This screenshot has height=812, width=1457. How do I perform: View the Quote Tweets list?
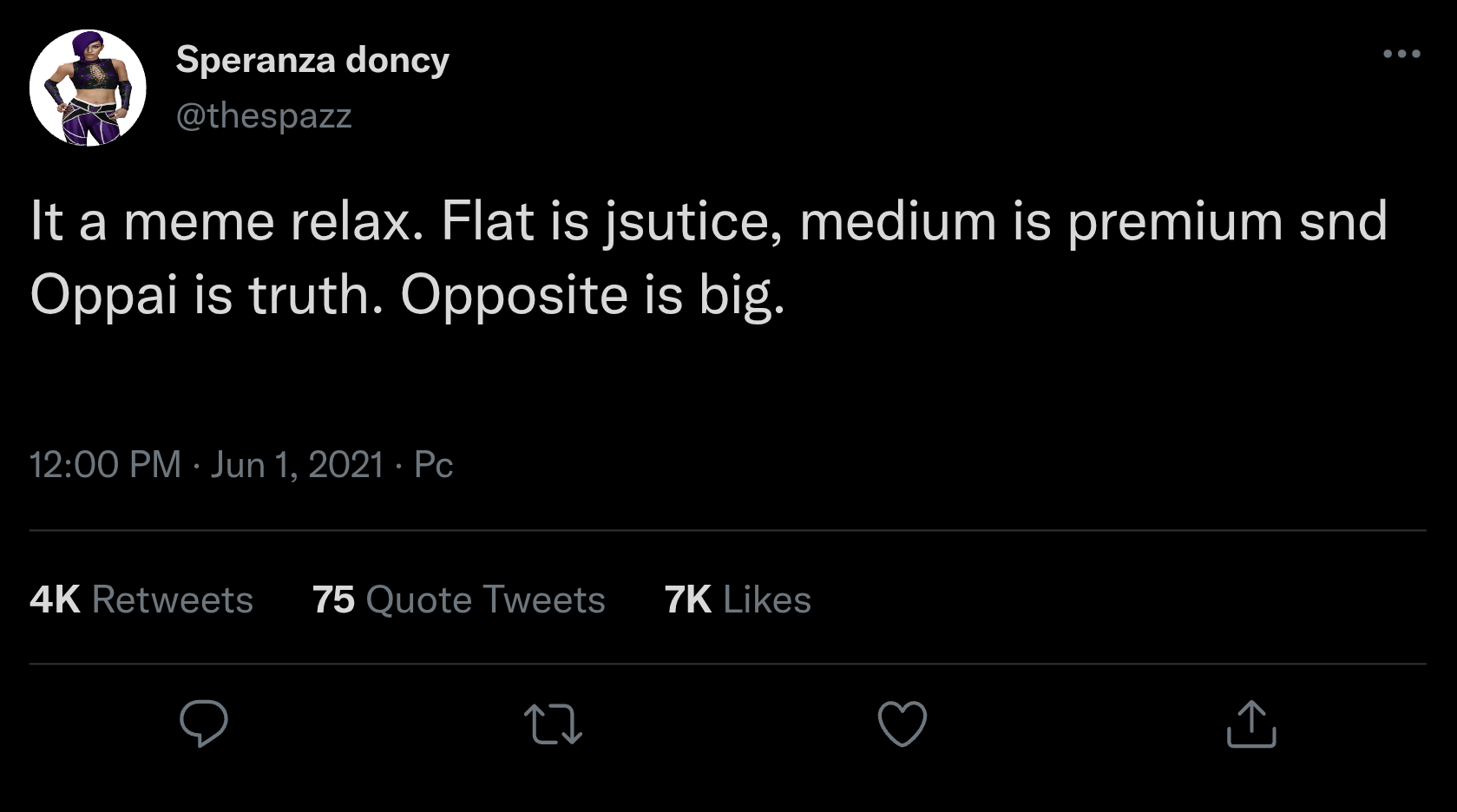tap(485, 599)
